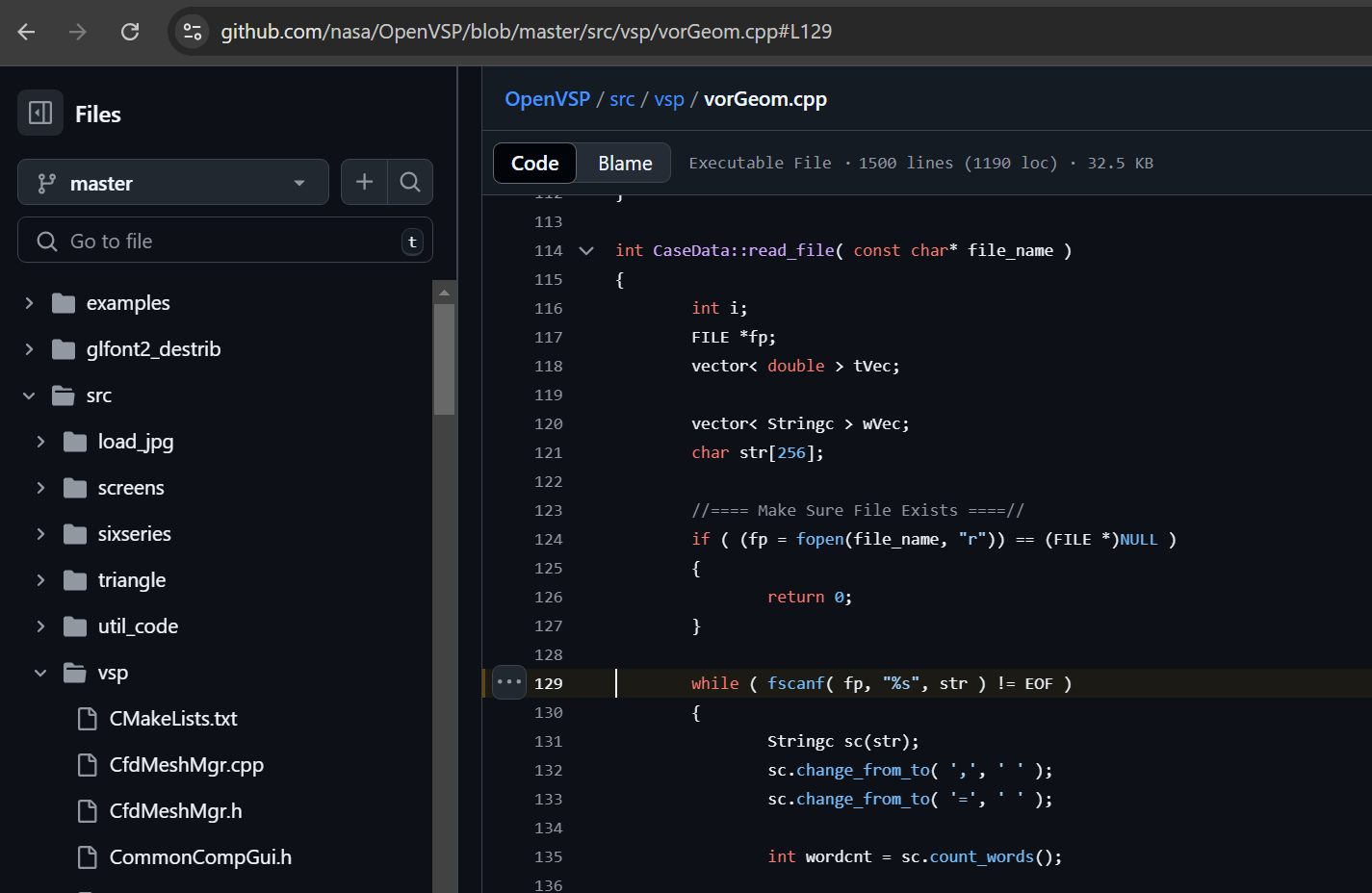Click the triangle folder icon
This screenshot has height=893, width=1372.
coord(75,580)
